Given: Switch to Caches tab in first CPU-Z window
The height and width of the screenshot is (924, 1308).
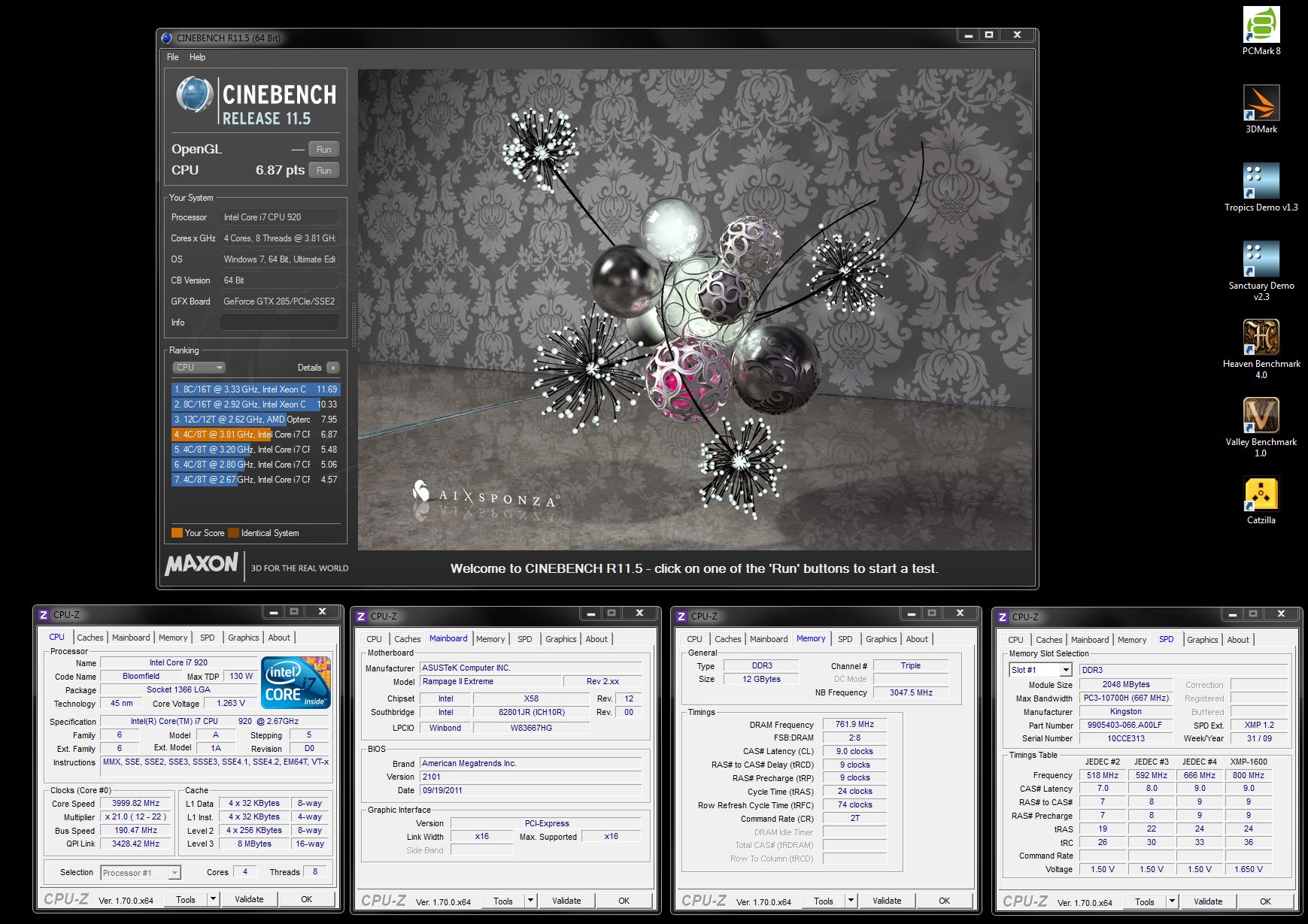Looking at the screenshot, I should [x=90, y=638].
